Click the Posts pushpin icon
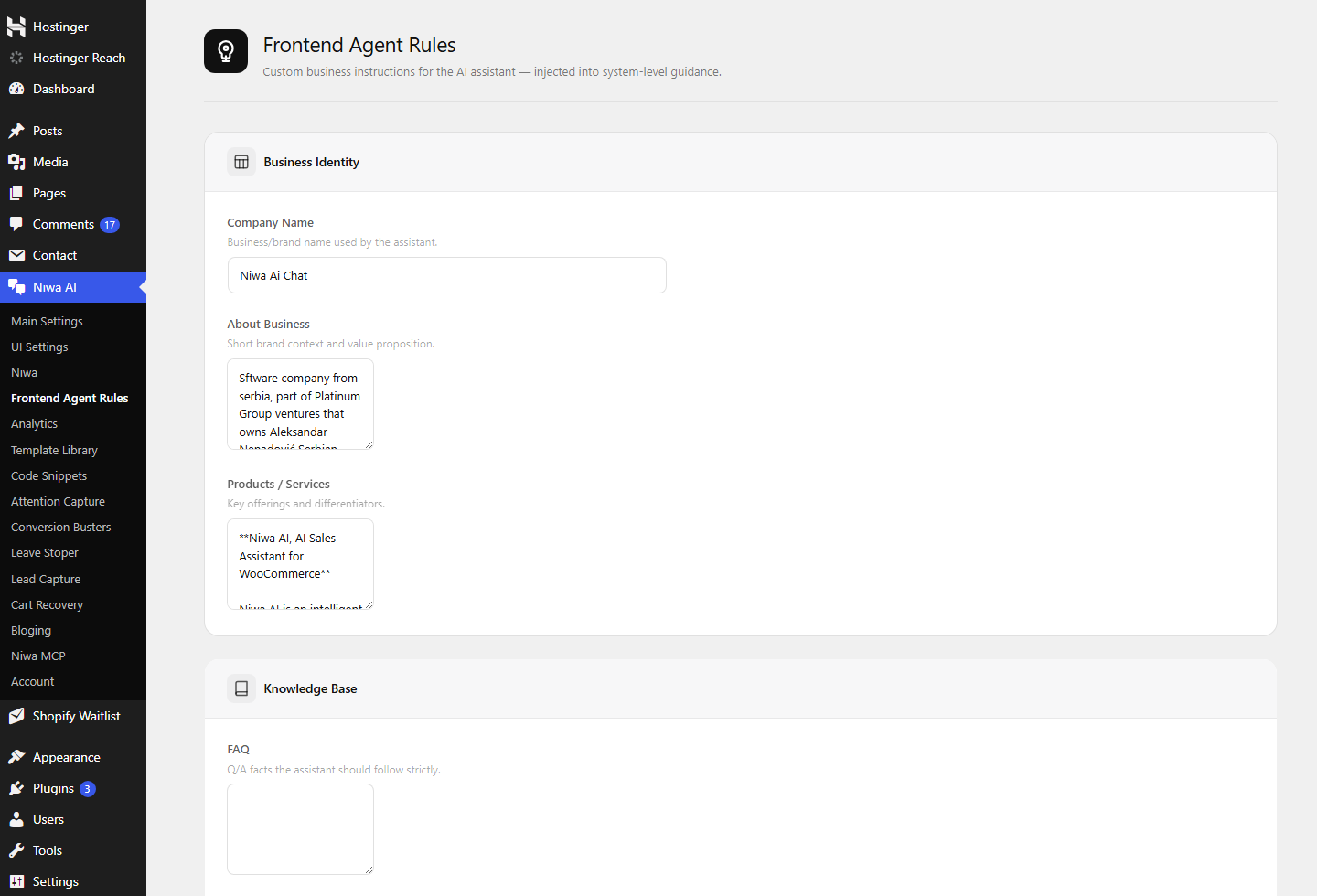 point(16,131)
